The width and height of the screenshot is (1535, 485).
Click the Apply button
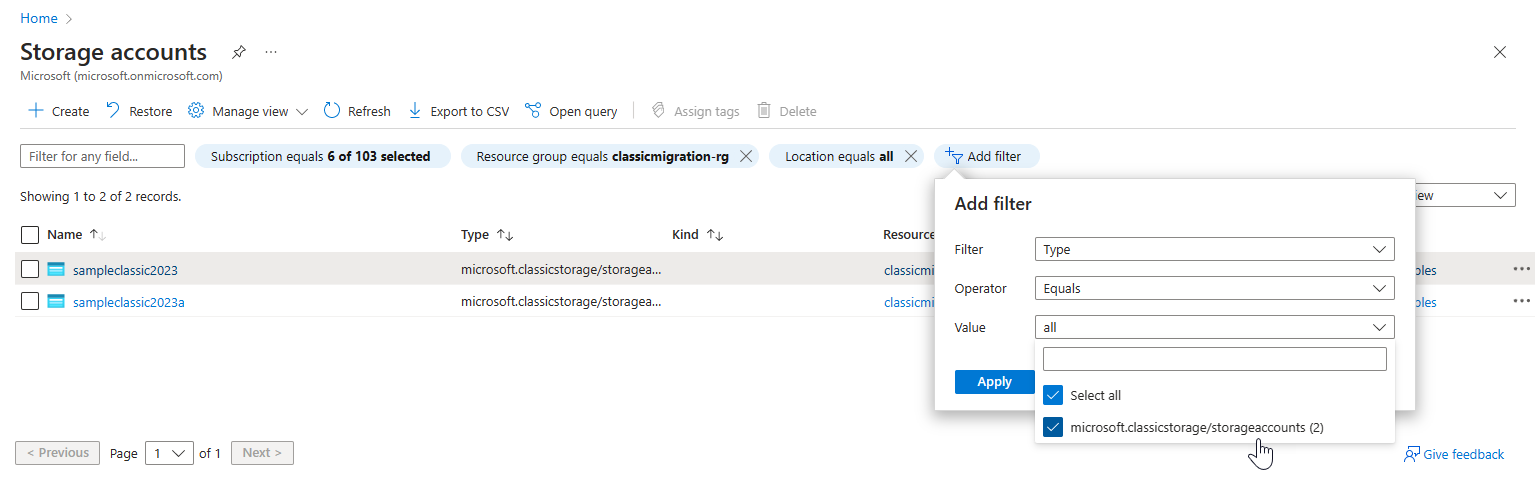(x=994, y=381)
